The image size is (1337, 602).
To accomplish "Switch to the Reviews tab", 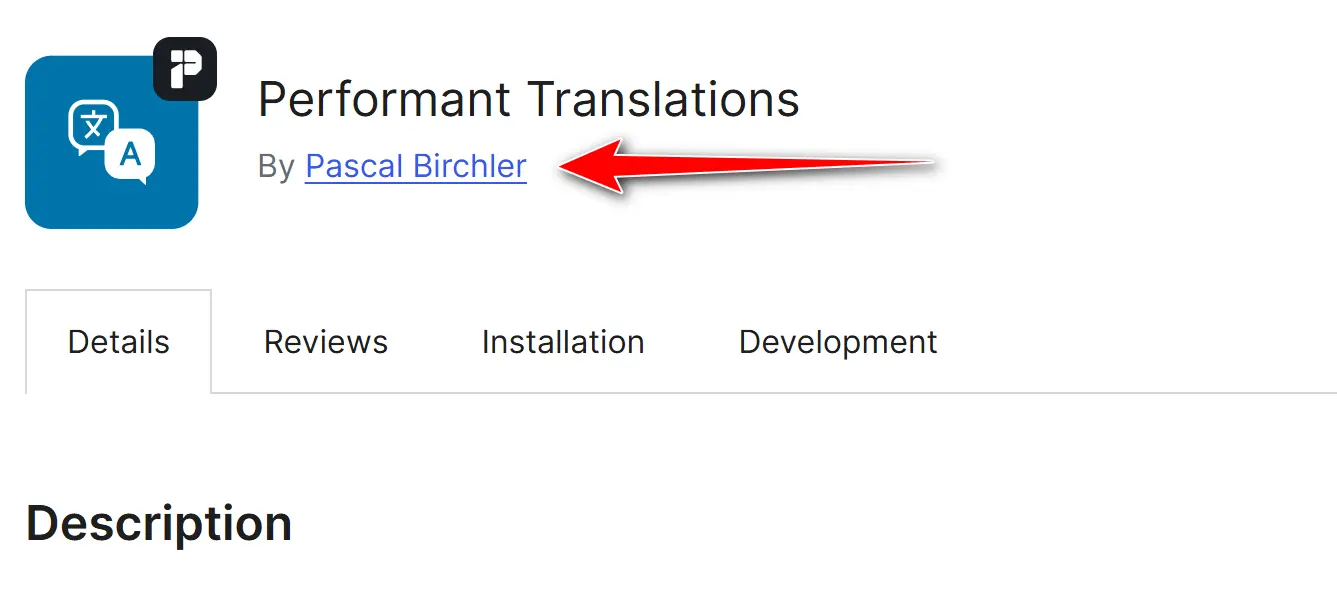I will (326, 341).
